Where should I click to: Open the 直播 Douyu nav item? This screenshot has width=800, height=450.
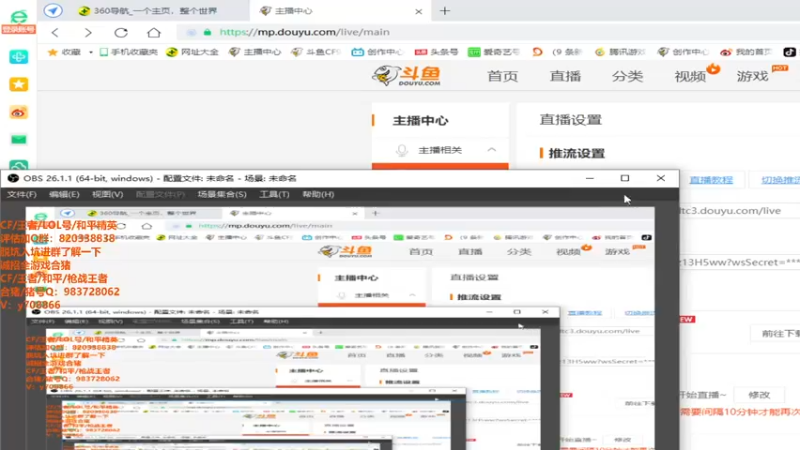click(x=565, y=77)
